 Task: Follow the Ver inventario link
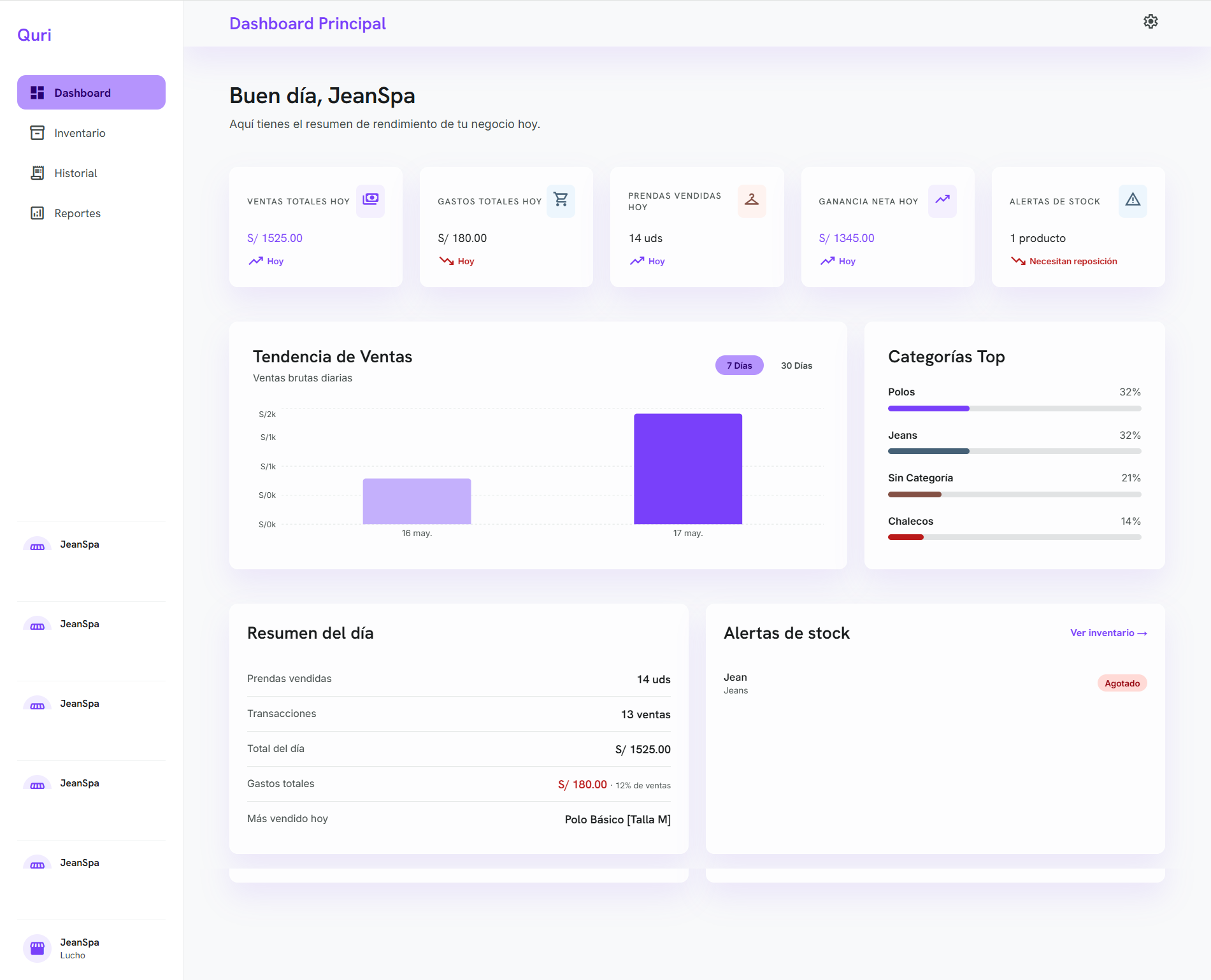click(x=1108, y=633)
